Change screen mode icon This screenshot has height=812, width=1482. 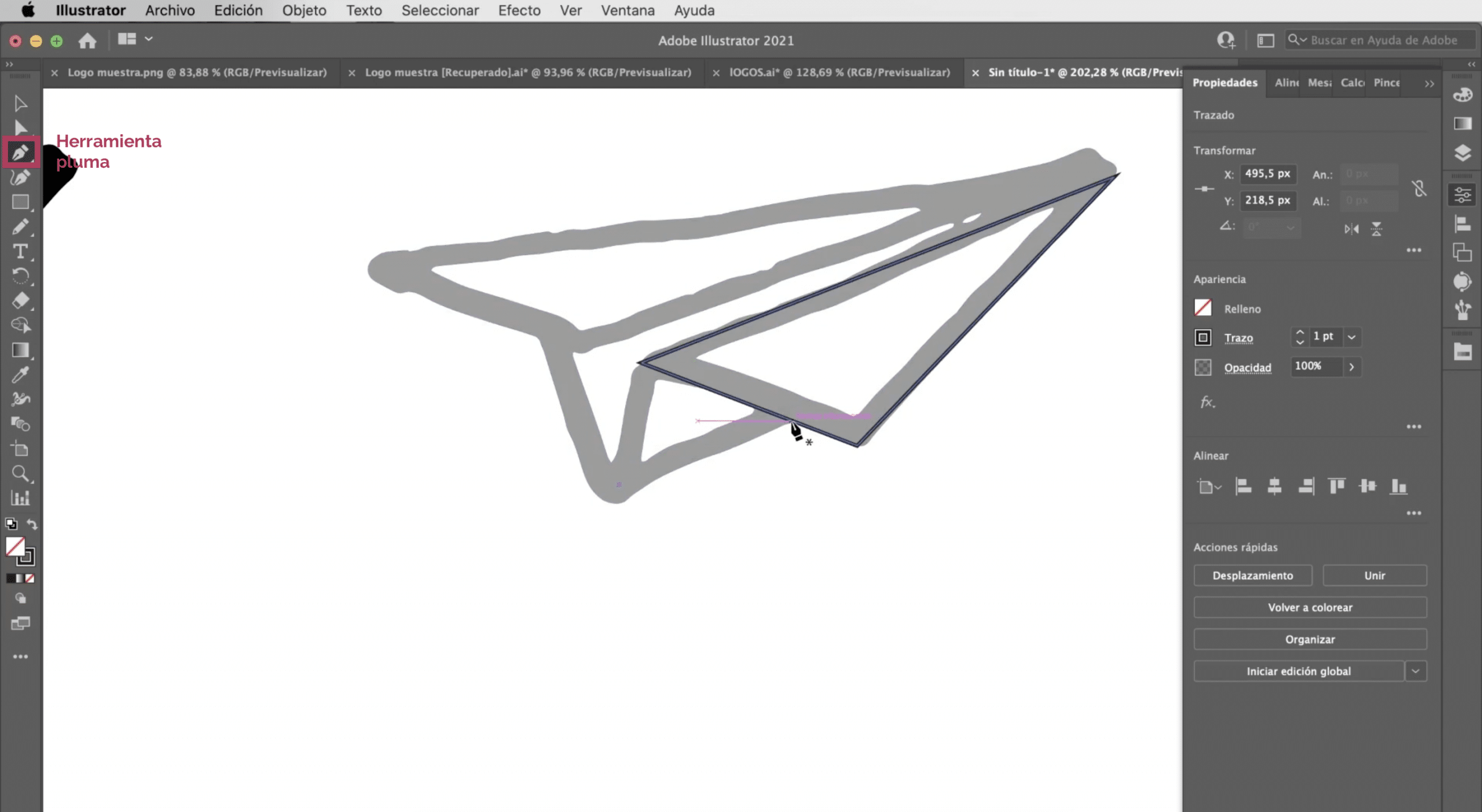click(20, 623)
